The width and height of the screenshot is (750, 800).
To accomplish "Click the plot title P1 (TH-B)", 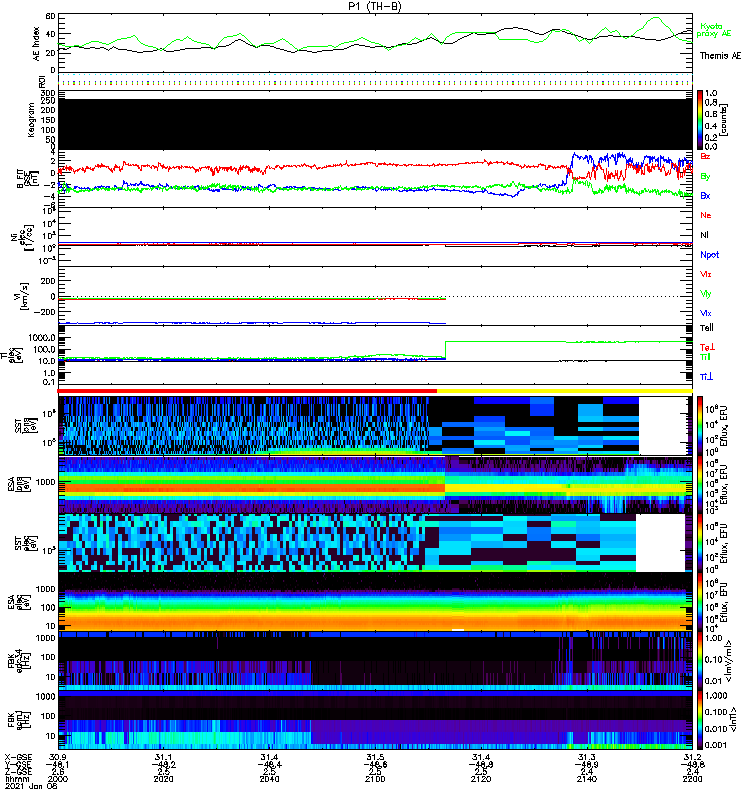I will point(374,6).
